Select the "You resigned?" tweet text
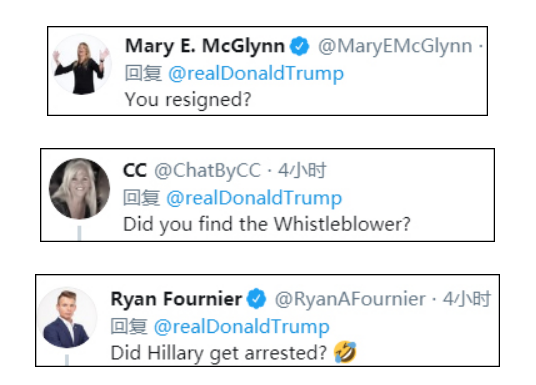536x385 pixels. 188,100
